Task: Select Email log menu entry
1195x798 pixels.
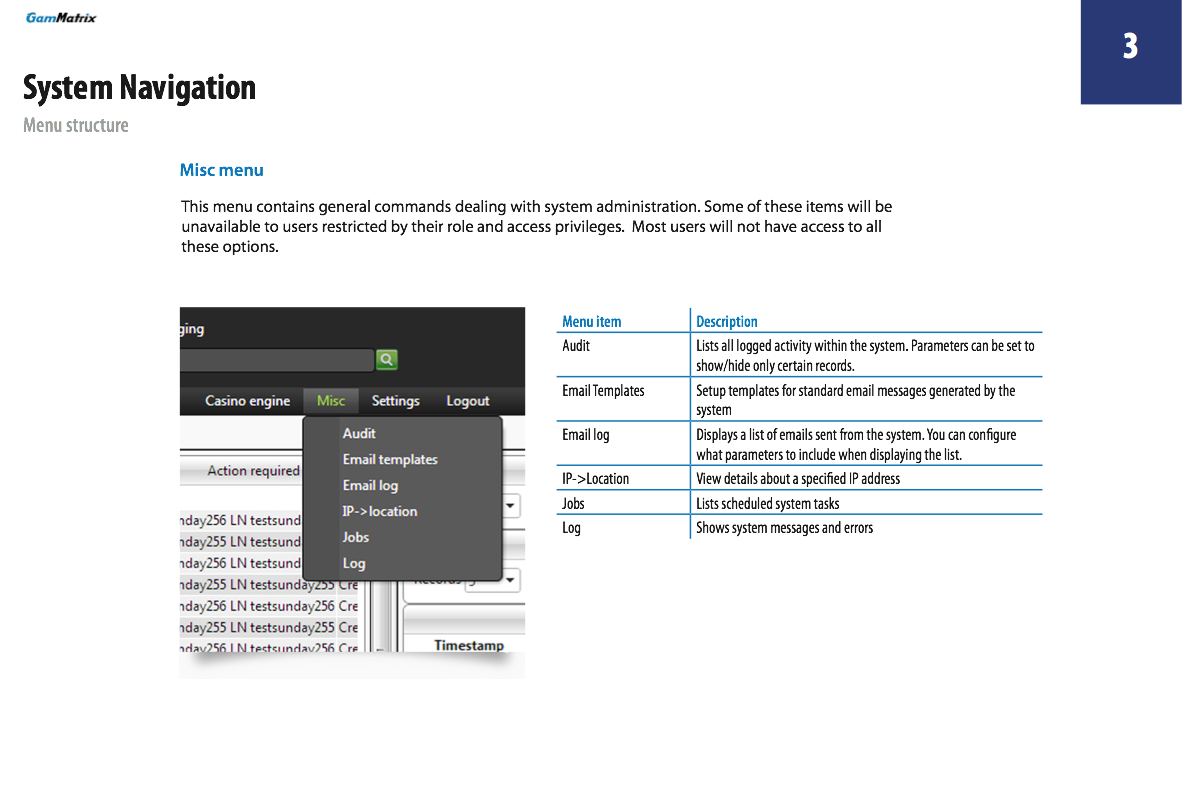Action: [370, 486]
